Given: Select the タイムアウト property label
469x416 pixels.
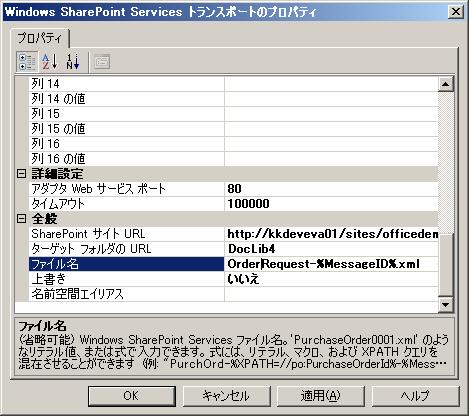Looking at the screenshot, I should coord(127,204).
